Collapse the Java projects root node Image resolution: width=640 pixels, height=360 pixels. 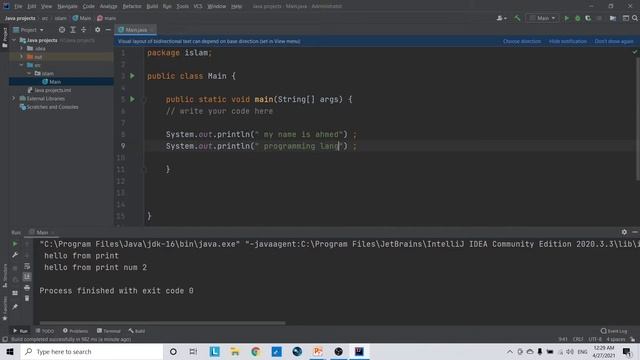(x=14, y=40)
